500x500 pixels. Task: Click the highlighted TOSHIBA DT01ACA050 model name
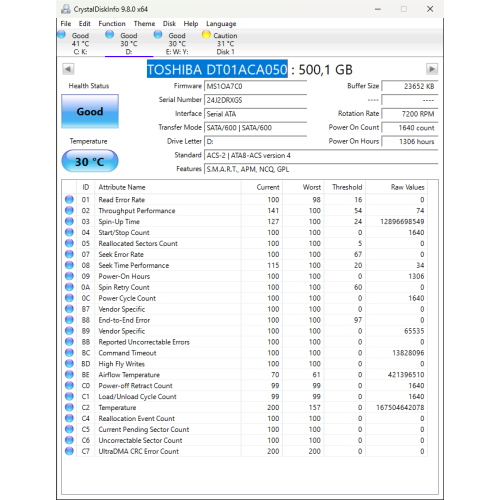[x=217, y=69]
